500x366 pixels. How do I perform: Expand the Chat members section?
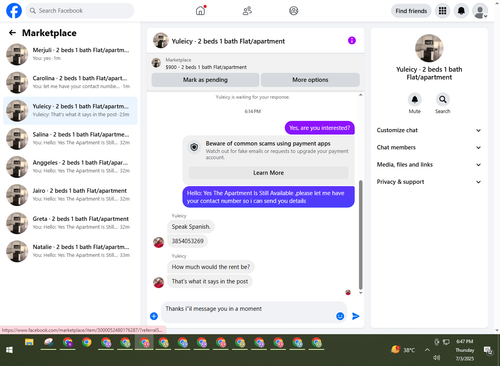[x=429, y=147]
